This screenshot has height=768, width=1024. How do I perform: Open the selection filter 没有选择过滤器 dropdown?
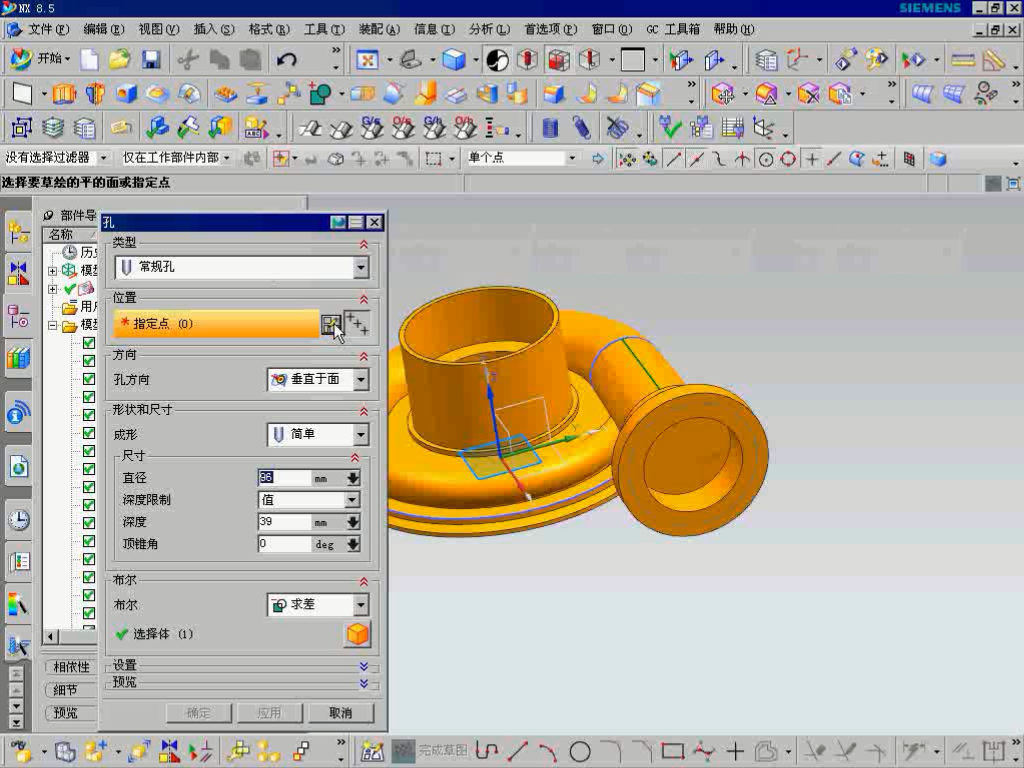coord(103,158)
